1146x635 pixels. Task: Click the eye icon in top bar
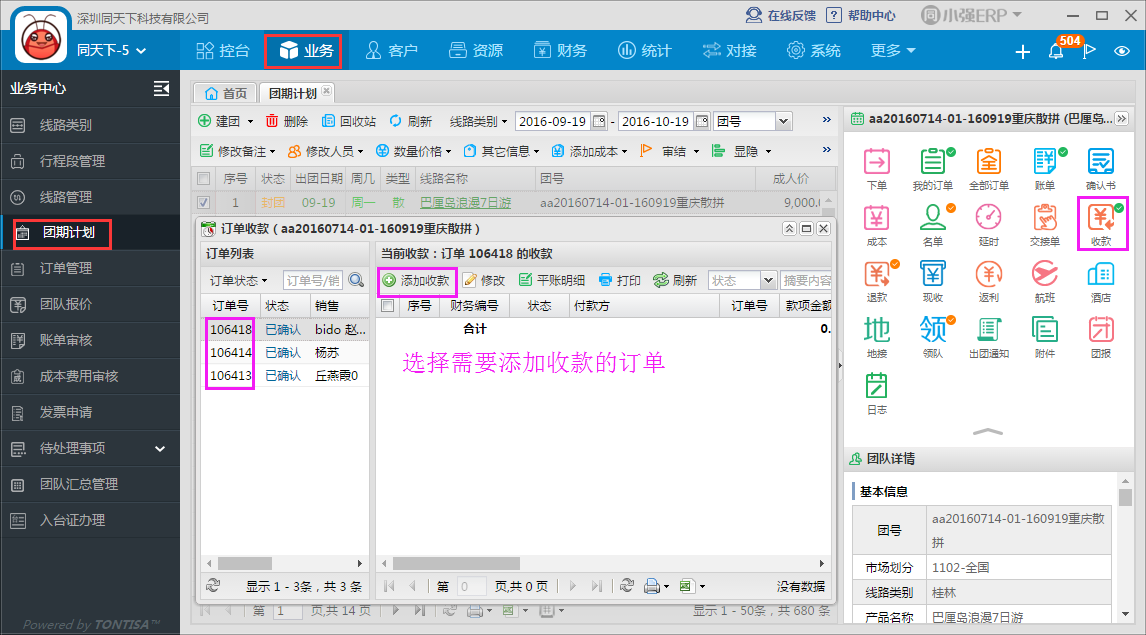[x=1122, y=51]
